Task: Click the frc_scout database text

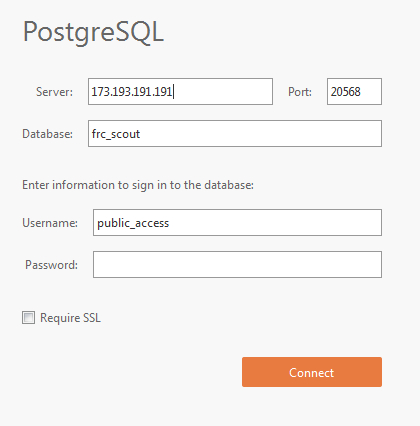Action: click(116, 134)
